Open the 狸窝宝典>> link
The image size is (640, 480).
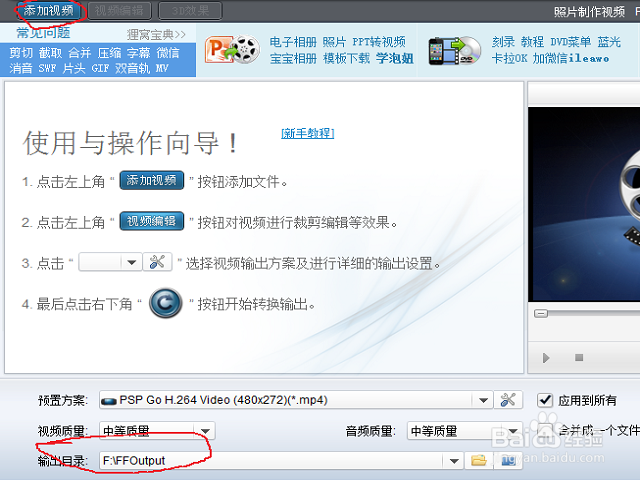156,35
